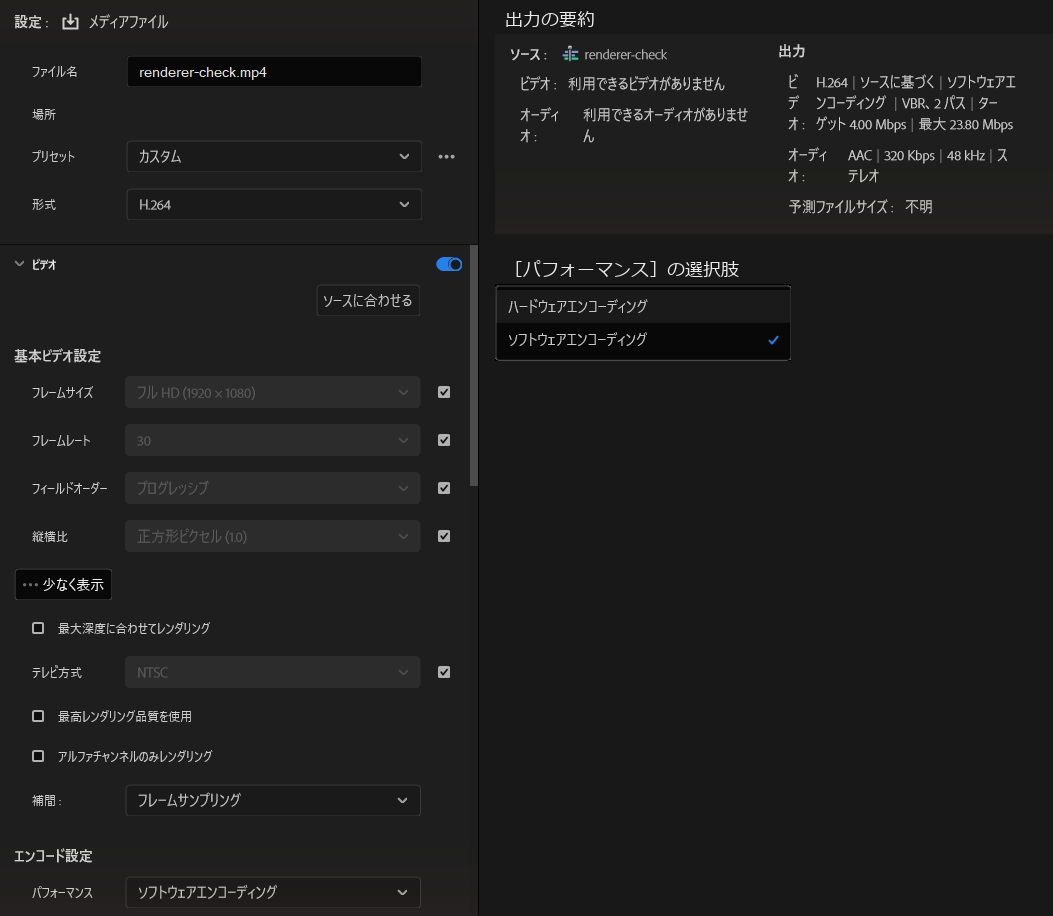The image size is (1053, 916).
Task: Click the [パフォーマンス] の選択肢 heading
Action: [x=626, y=269]
